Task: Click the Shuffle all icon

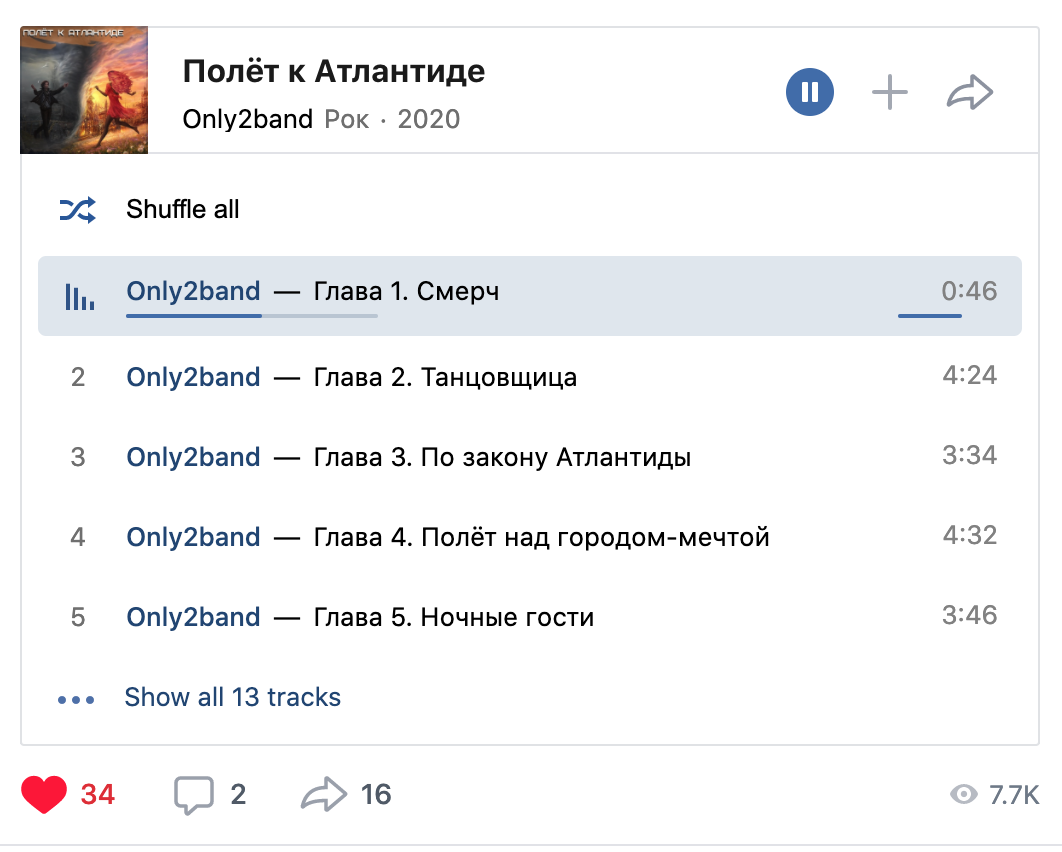Action: click(78, 210)
